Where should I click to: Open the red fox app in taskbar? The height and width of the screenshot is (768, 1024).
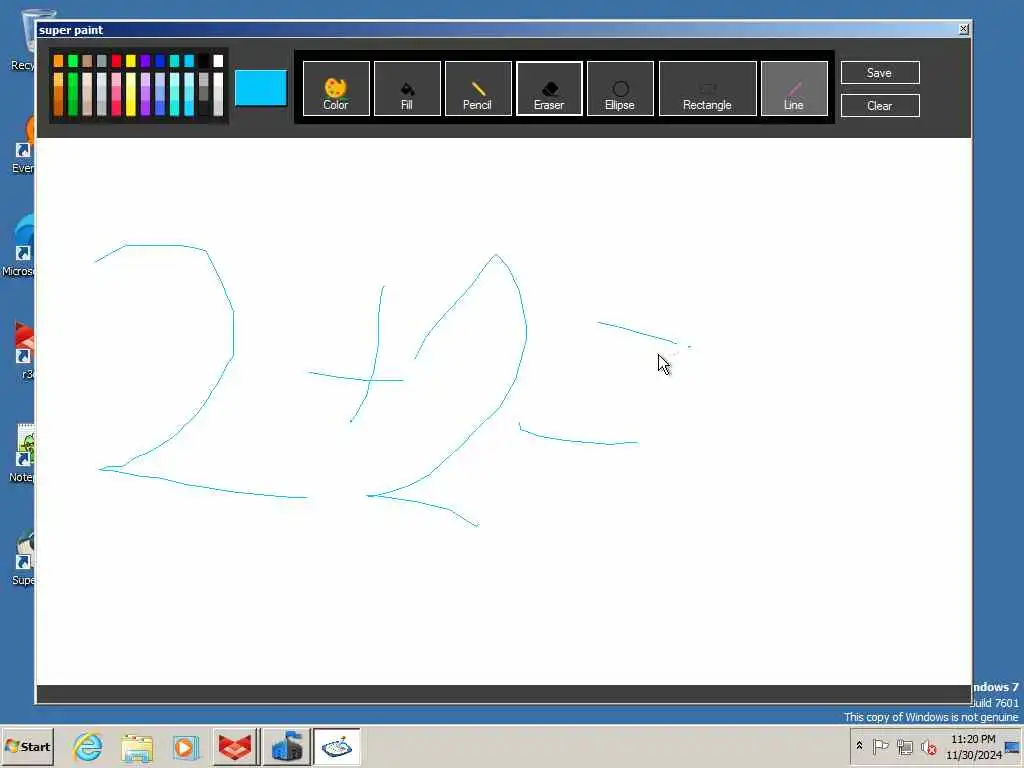pyautogui.click(x=236, y=746)
